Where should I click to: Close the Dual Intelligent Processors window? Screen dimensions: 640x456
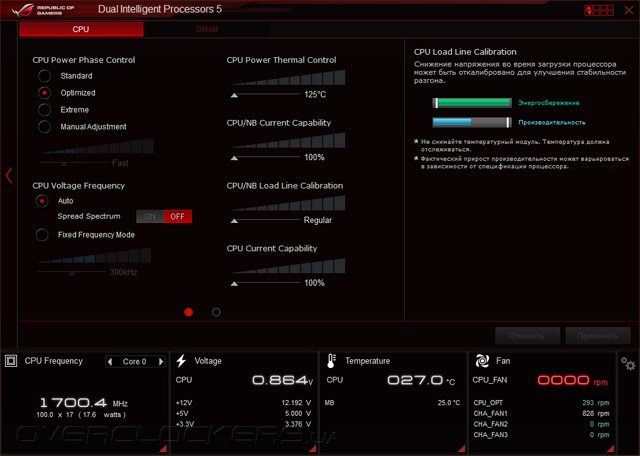629,10
